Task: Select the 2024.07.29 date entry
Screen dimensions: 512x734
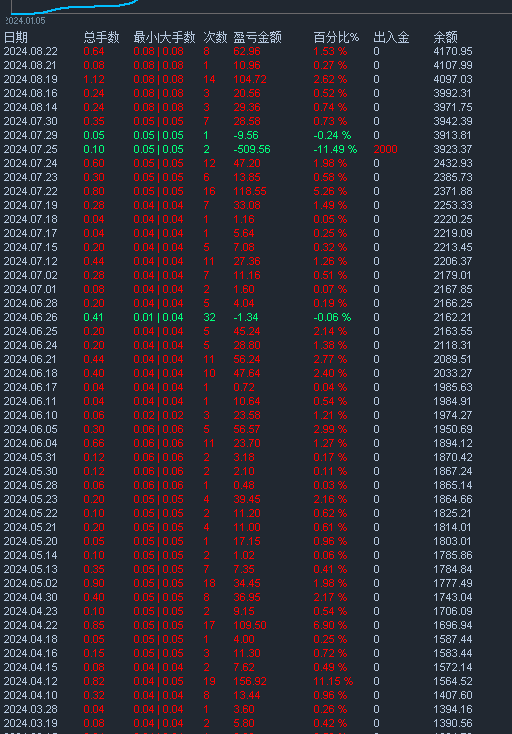Action: [30, 135]
